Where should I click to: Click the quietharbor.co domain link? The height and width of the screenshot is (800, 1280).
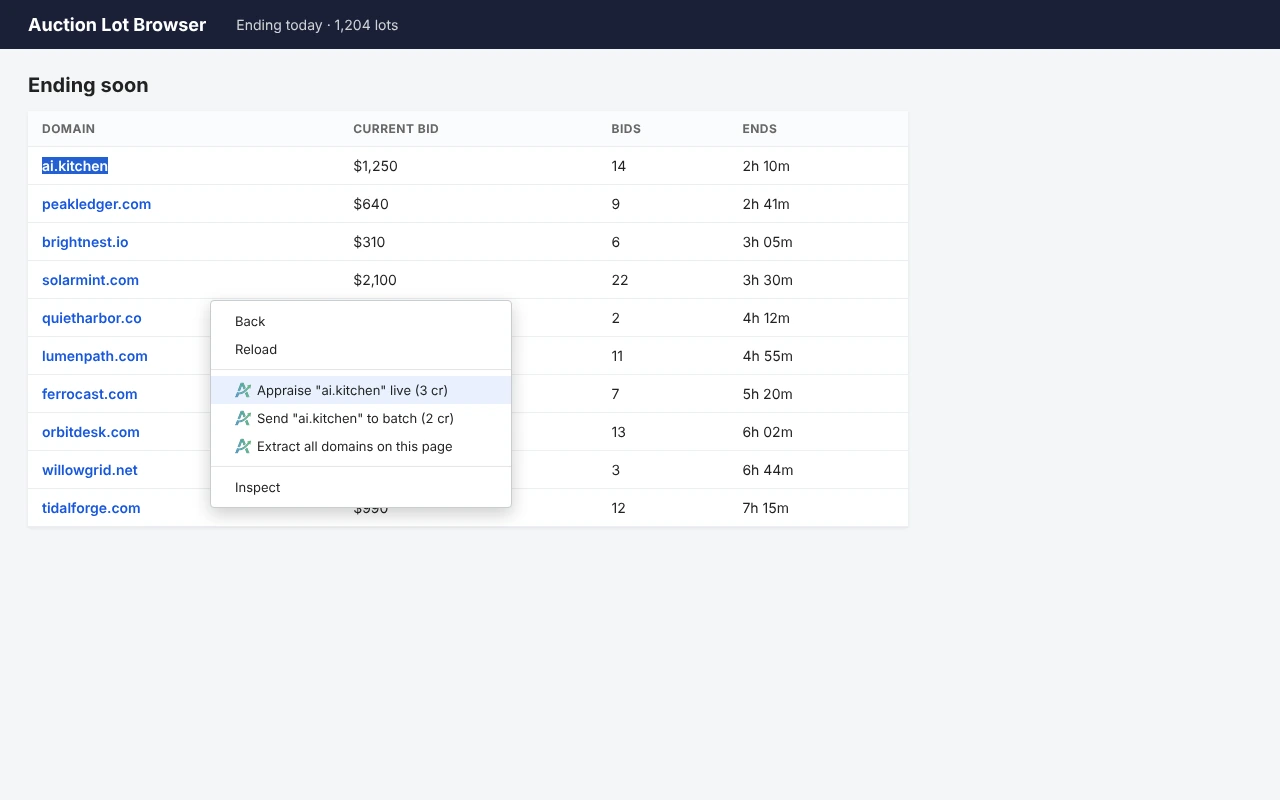point(92,318)
